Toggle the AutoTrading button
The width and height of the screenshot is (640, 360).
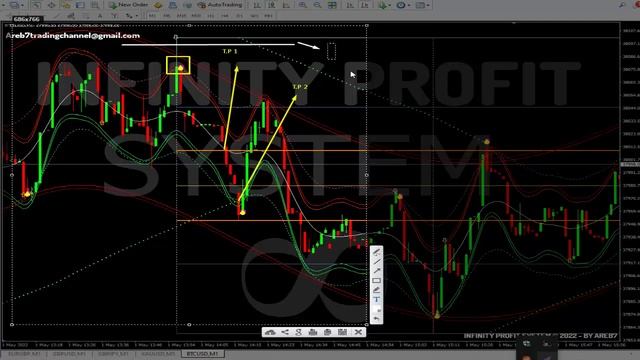220,5
